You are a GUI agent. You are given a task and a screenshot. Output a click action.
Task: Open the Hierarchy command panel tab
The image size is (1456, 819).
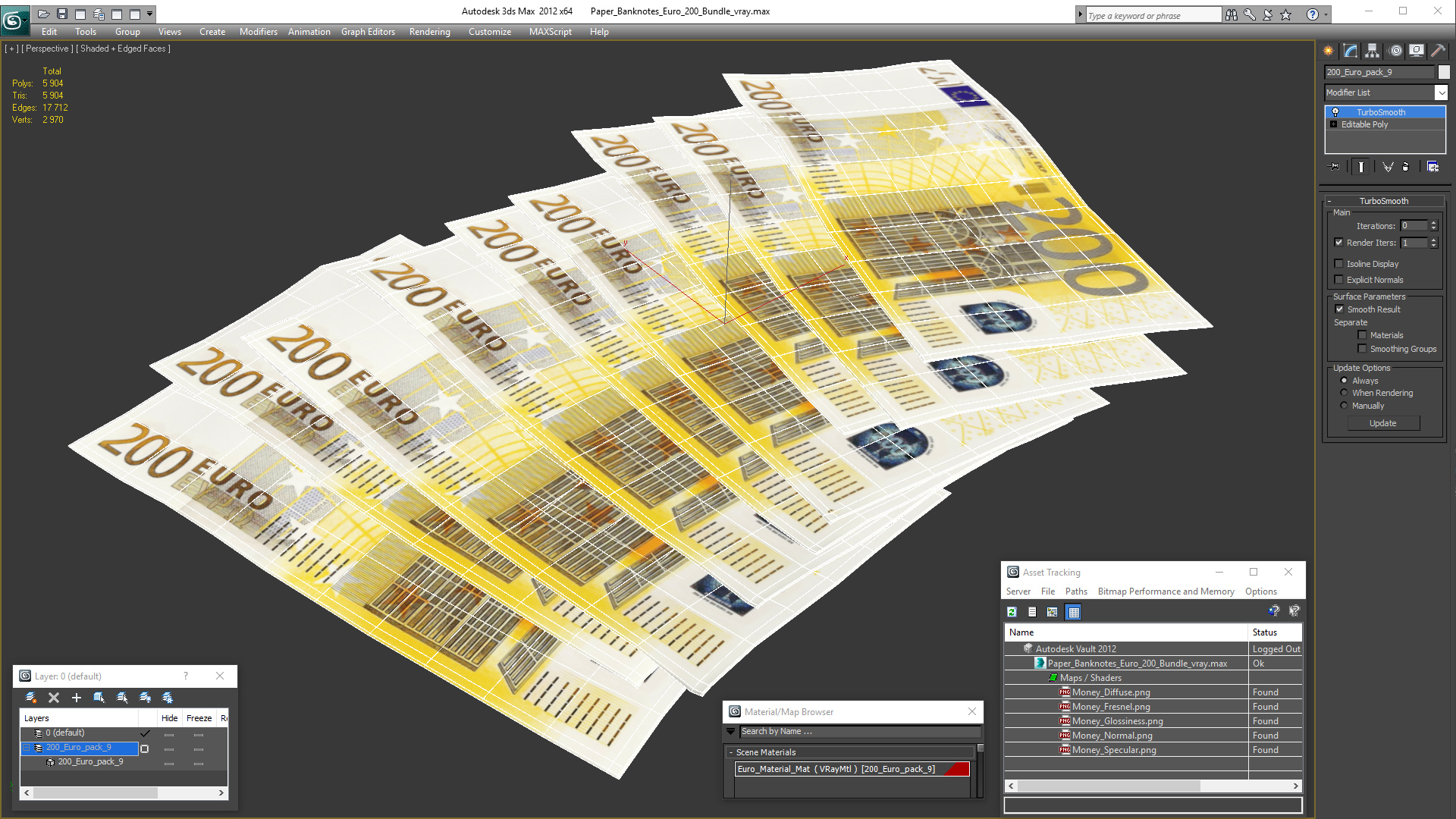tap(1373, 51)
